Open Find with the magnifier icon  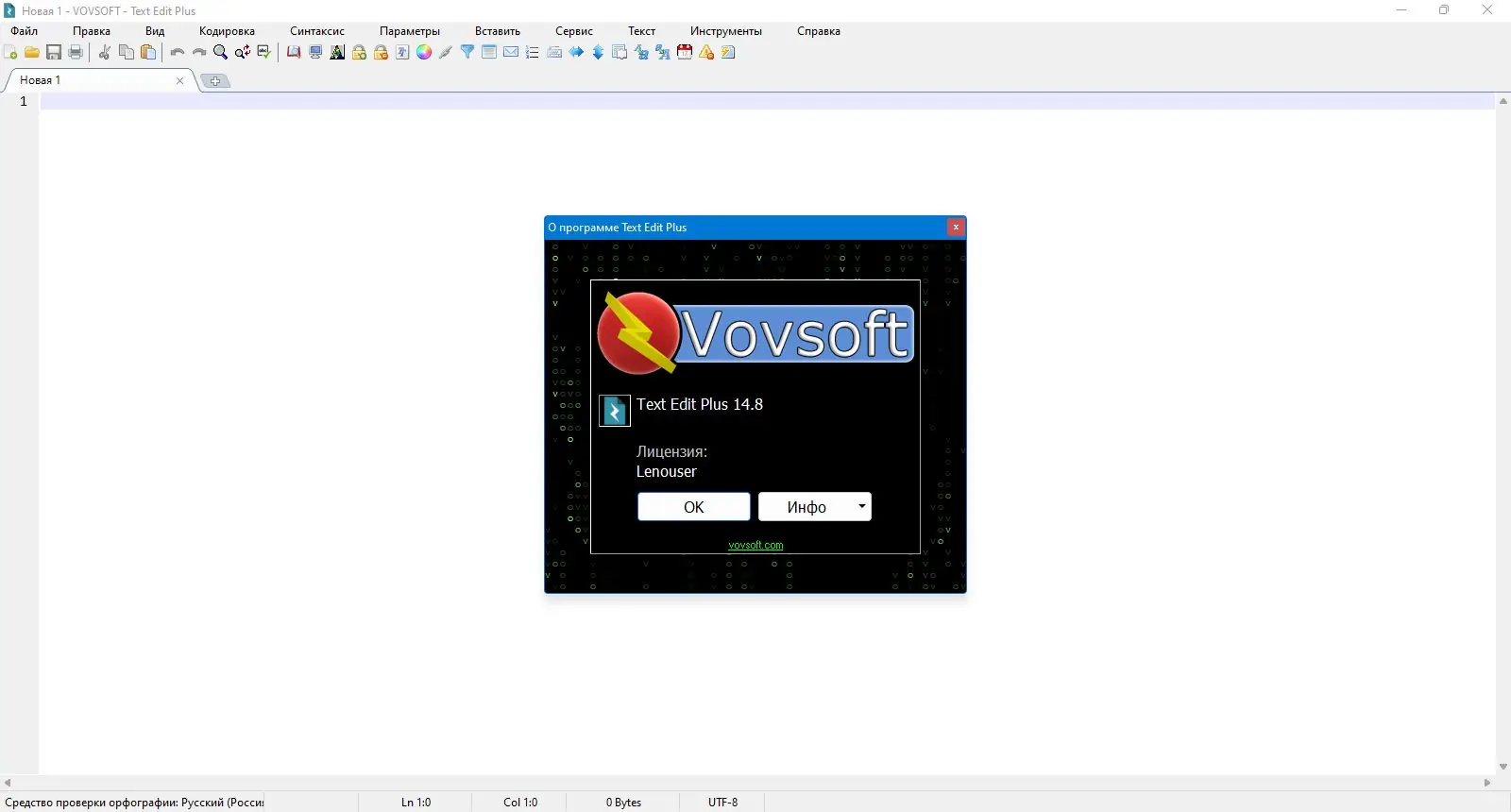(x=221, y=53)
